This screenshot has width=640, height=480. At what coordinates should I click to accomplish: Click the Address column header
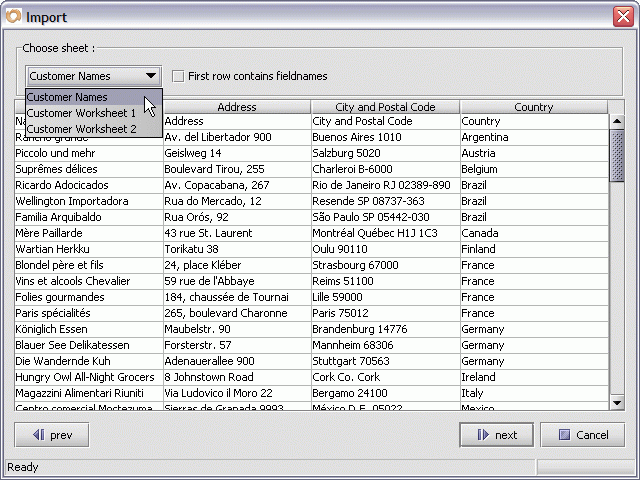pyautogui.click(x=236, y=107)
